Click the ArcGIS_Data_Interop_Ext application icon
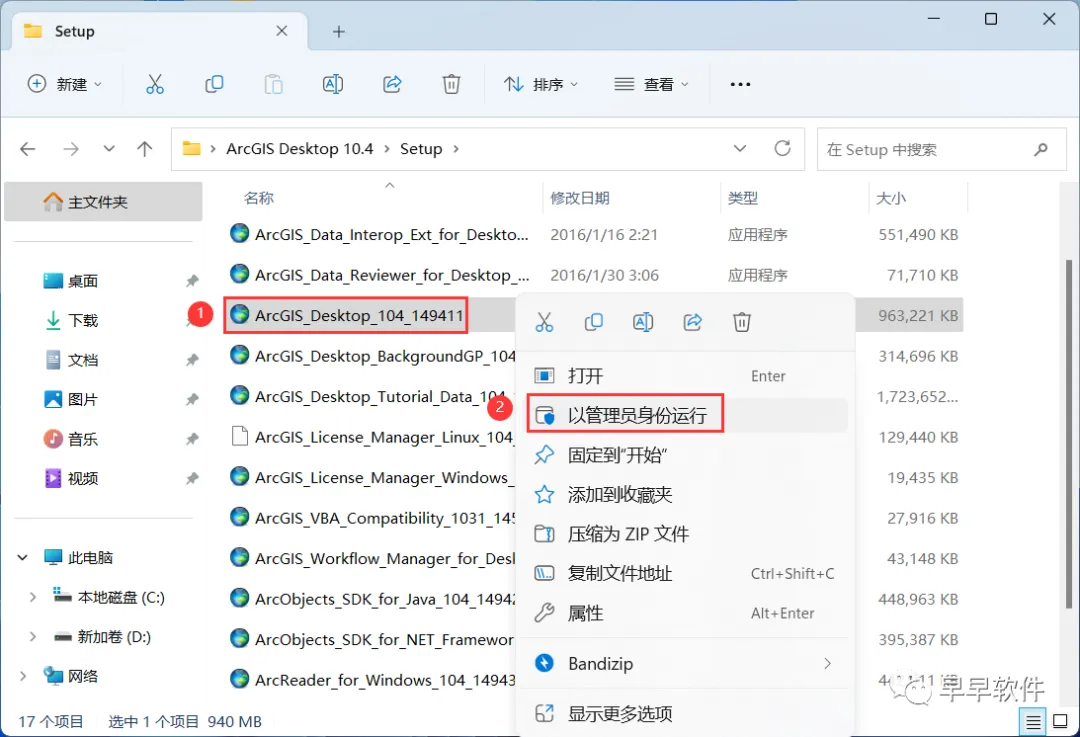Viewport: 1080px width, 737px height. pos(240,233)
